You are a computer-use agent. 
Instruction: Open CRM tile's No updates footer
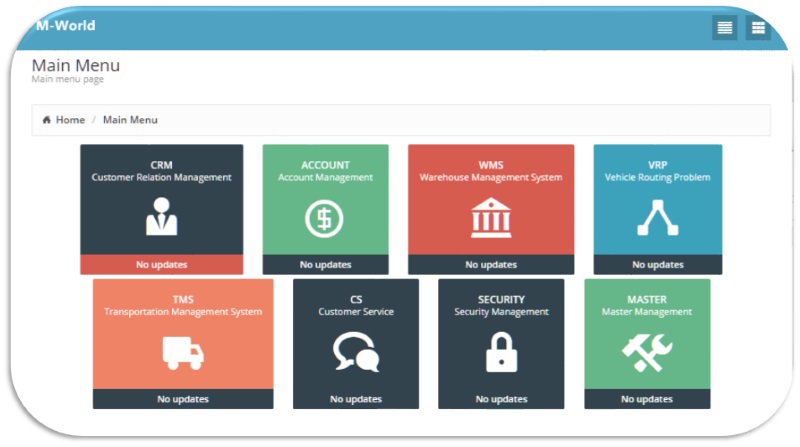[162, 264]
